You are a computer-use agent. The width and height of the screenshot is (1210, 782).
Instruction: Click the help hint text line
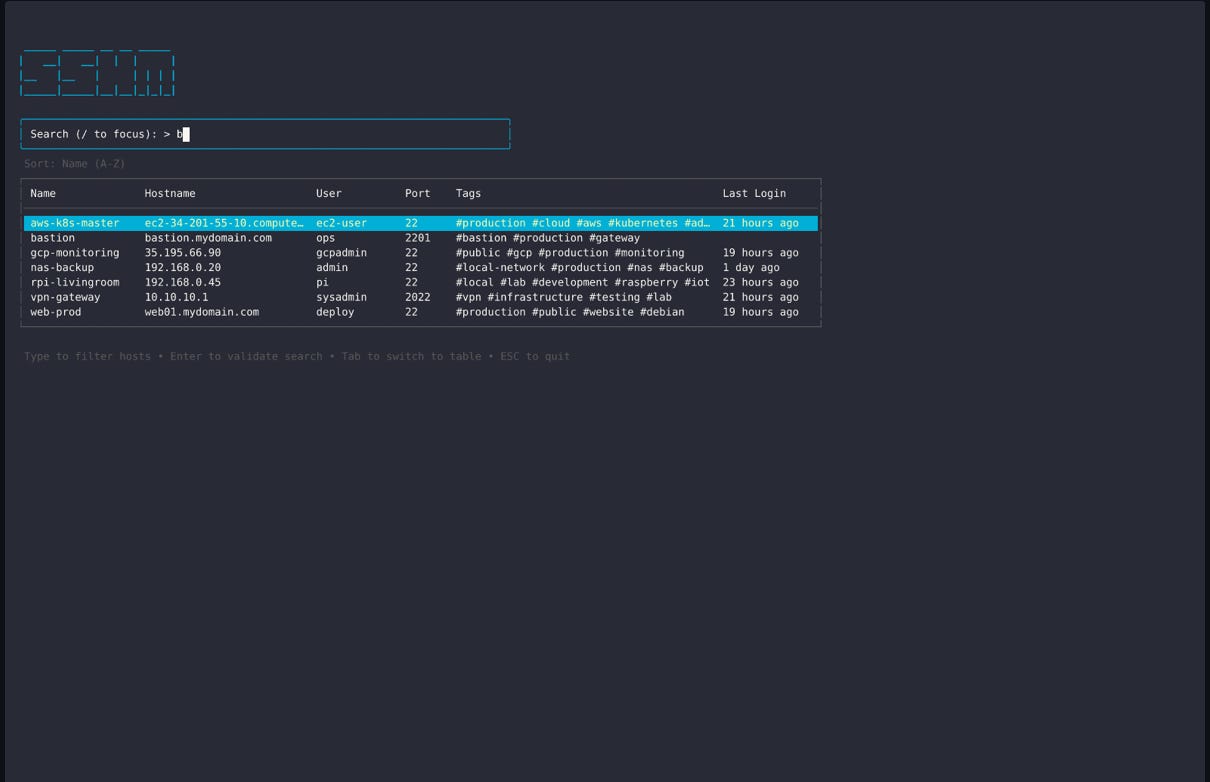(x=297, y=356)
